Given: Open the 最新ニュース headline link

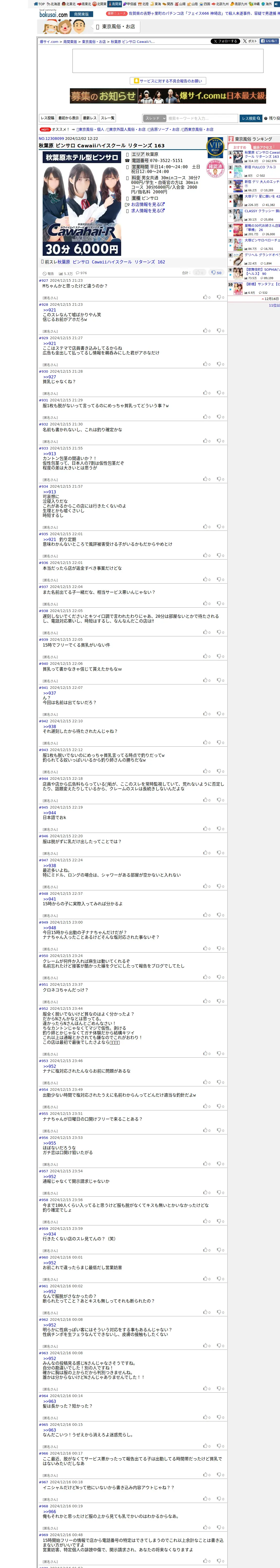Looking at the screenshot, I should (204, 13).
